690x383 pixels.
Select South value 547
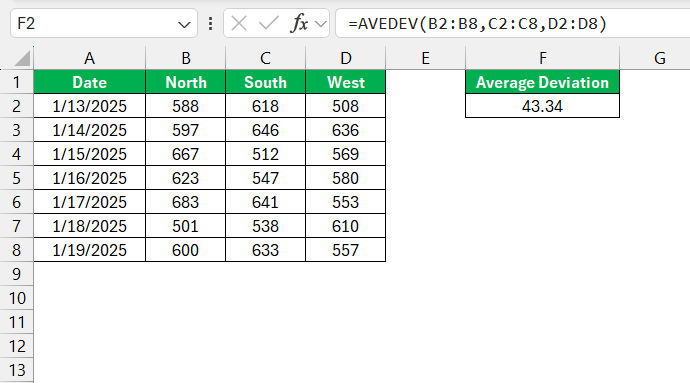tap(265, 178)
